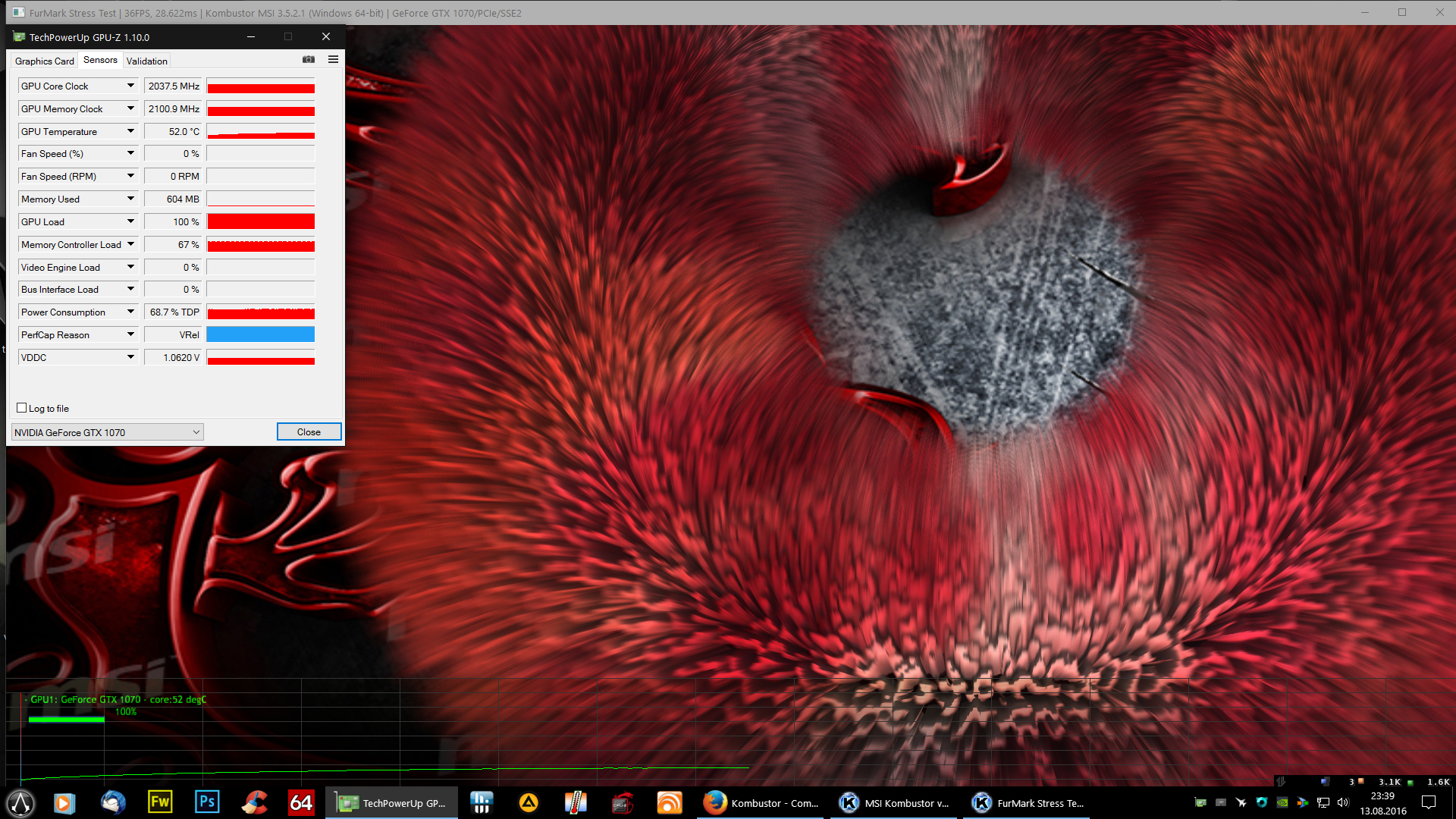Image resolution: width=1456 pixels, height=819 pixels.
Task: Launch Adobe Fireworks from the taskbar
Action: click(x=160, y=802)
